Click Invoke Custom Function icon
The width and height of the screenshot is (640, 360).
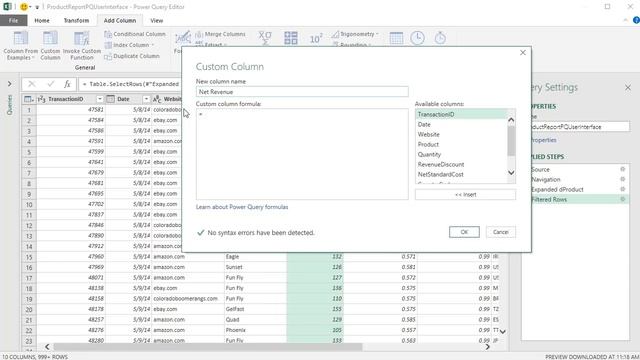[82, 39]
